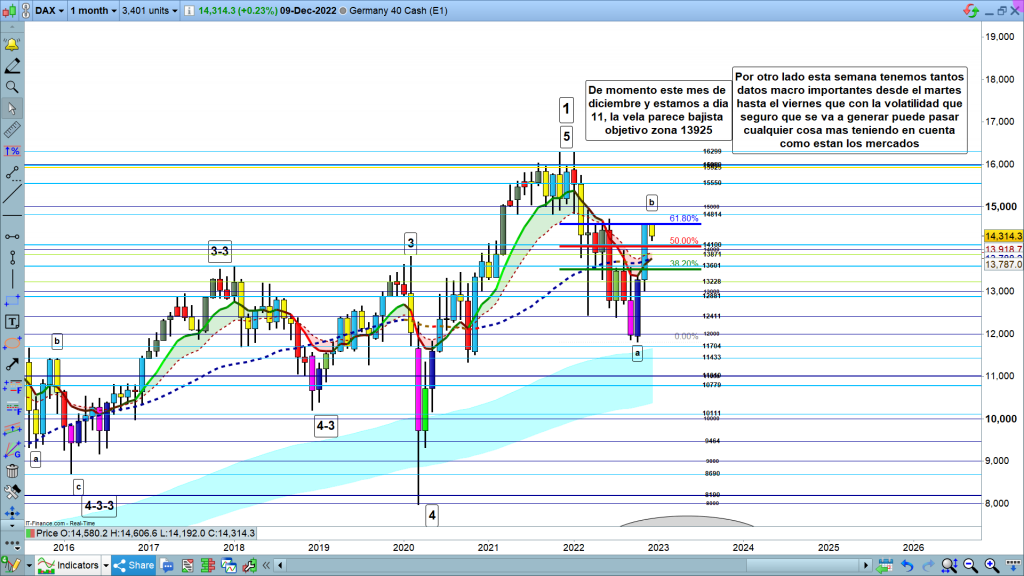Click the undo arrow in bottom toolbar
This screenshot has width=1024, height=576.
(906, 566)
